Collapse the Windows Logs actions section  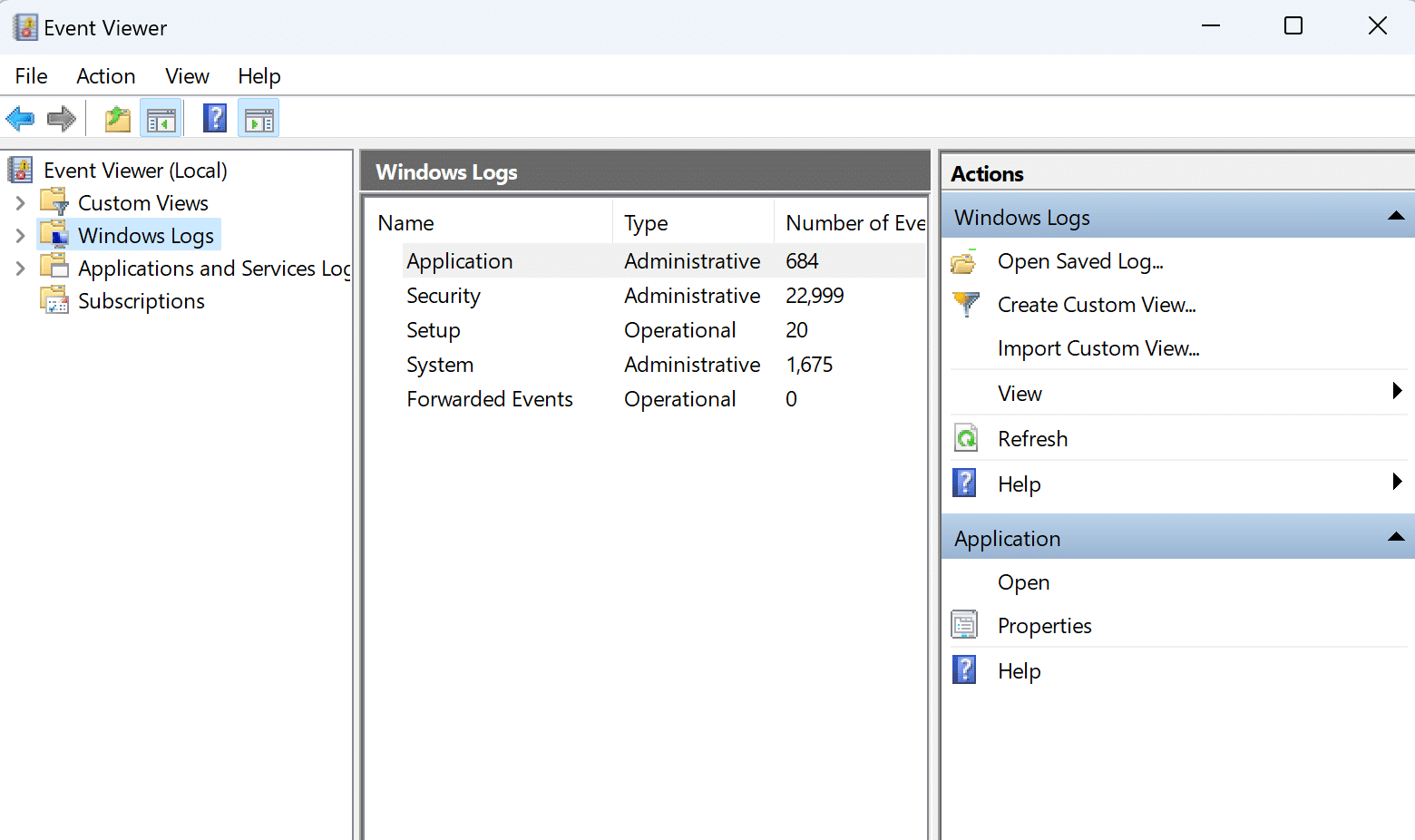tap(1396, 216)
